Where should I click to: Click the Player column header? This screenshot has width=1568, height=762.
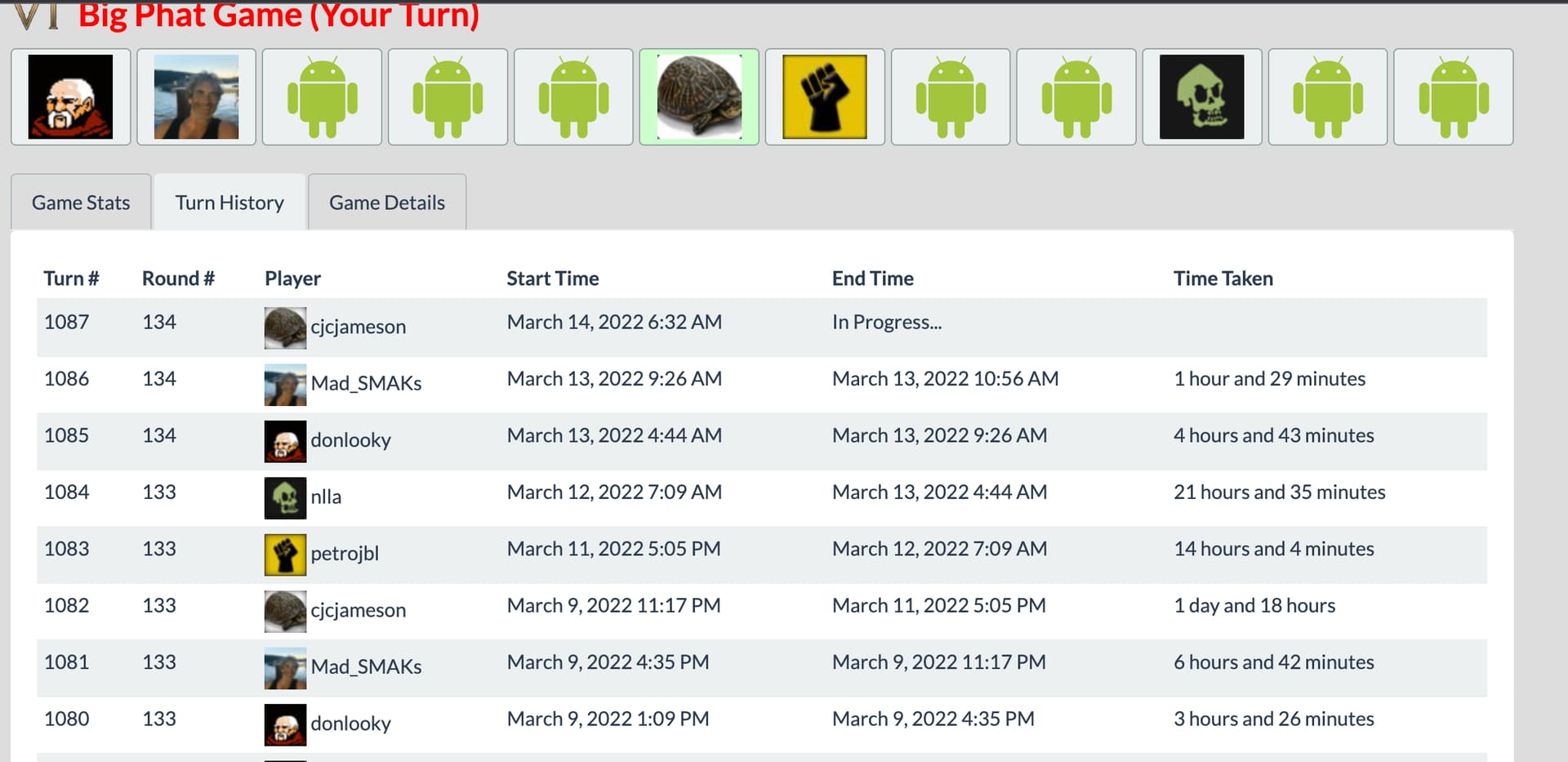pyautogui.click(x=292, y=279)
